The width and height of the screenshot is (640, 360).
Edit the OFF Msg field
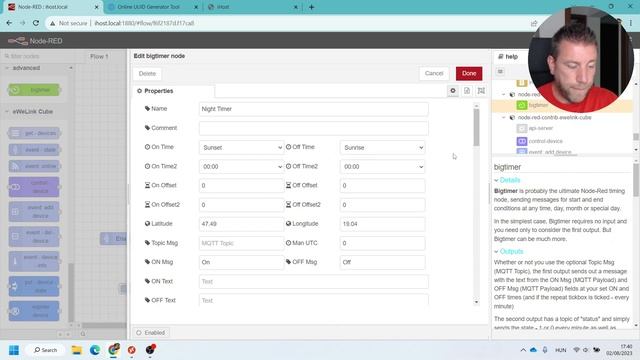point(382,262)
